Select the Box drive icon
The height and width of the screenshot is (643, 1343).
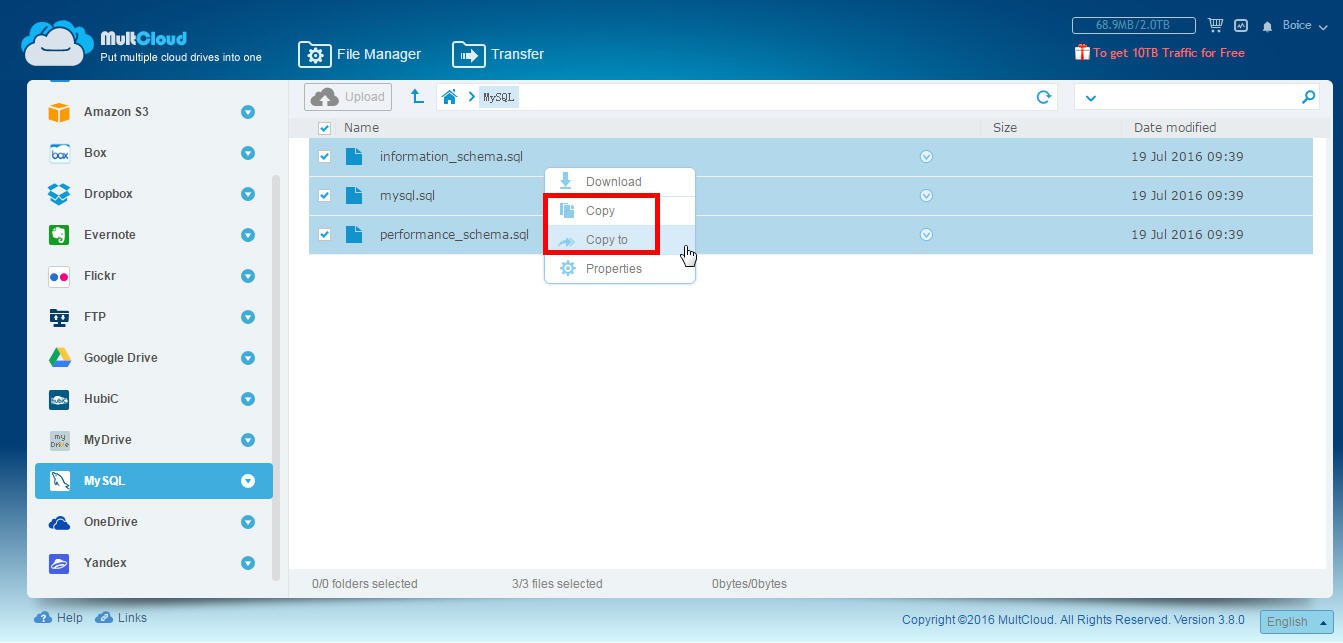coord(59,153)
